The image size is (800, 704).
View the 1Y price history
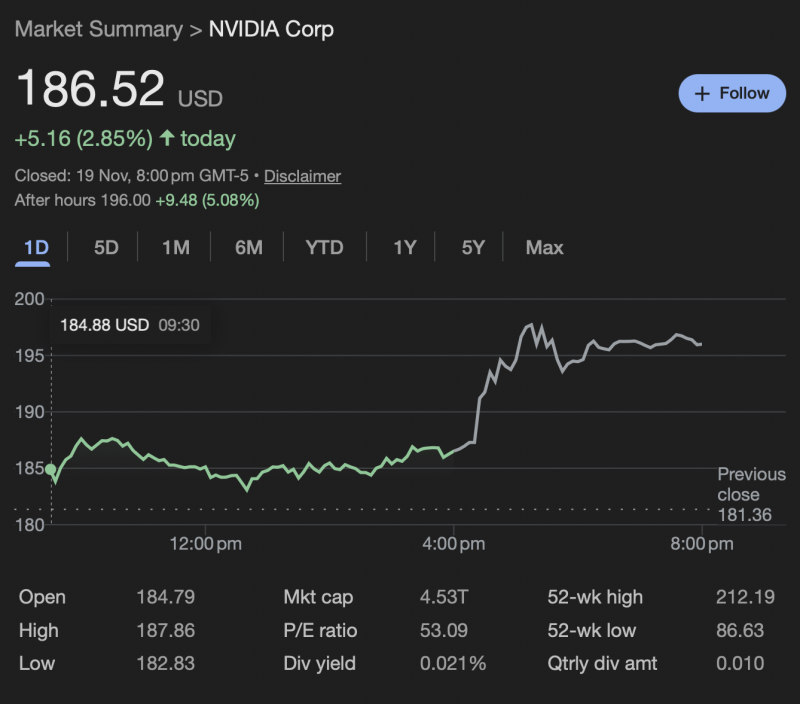(x=404, y=247)
